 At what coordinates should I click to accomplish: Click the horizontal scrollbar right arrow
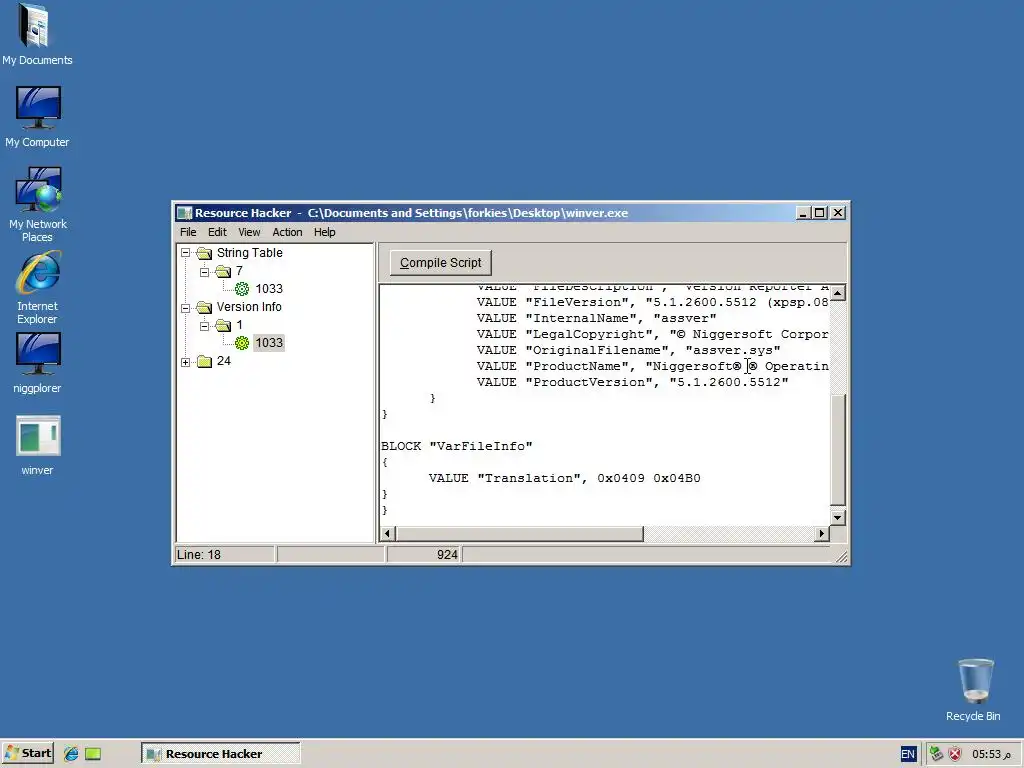point(822,534)
